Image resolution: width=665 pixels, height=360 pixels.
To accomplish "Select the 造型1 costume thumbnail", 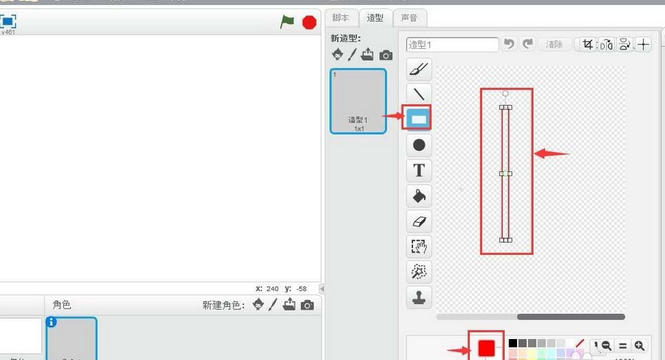I will coord(358,101).
